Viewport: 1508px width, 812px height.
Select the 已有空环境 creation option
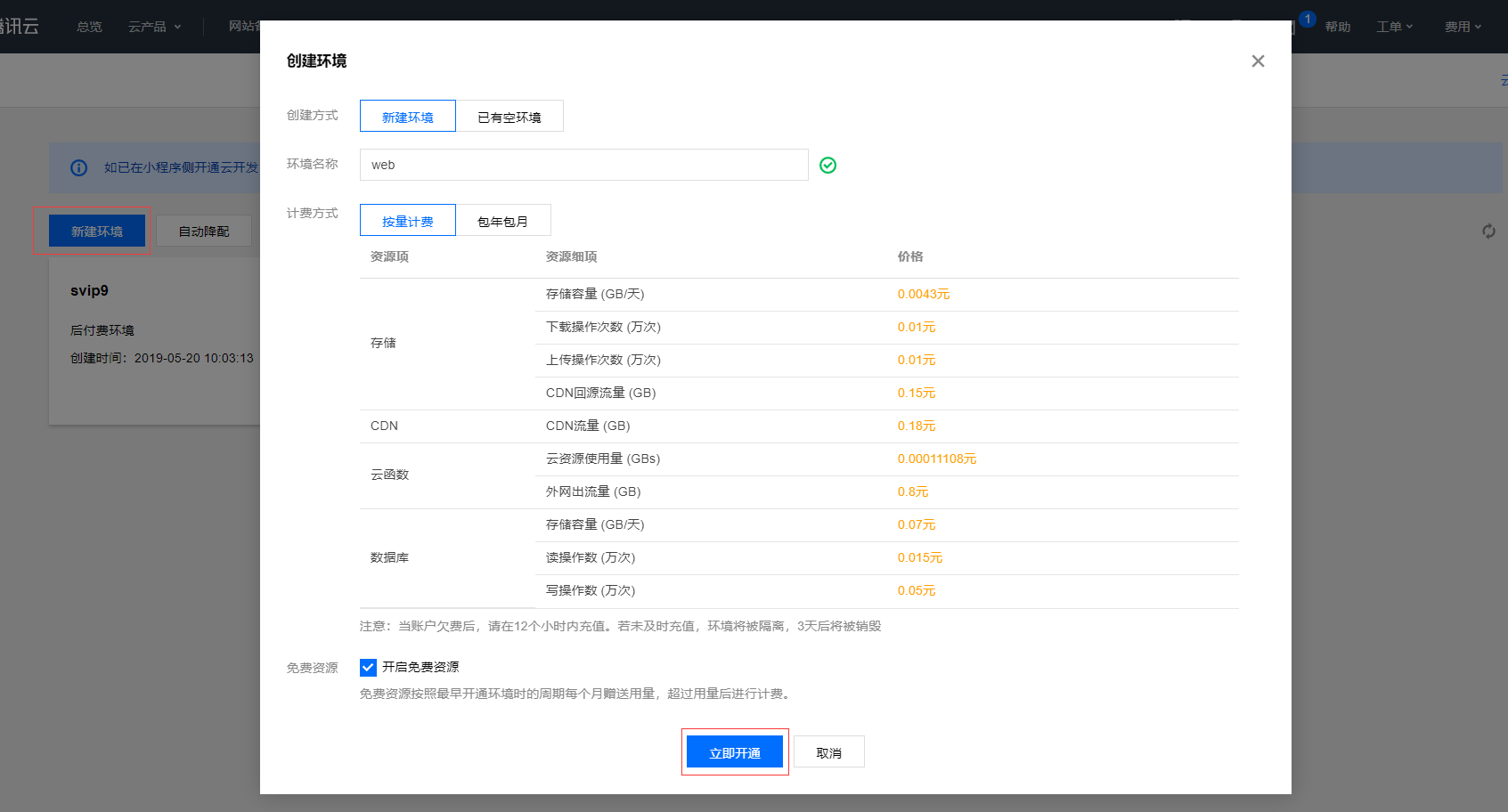pyautogui.click(x=509, y=116)
